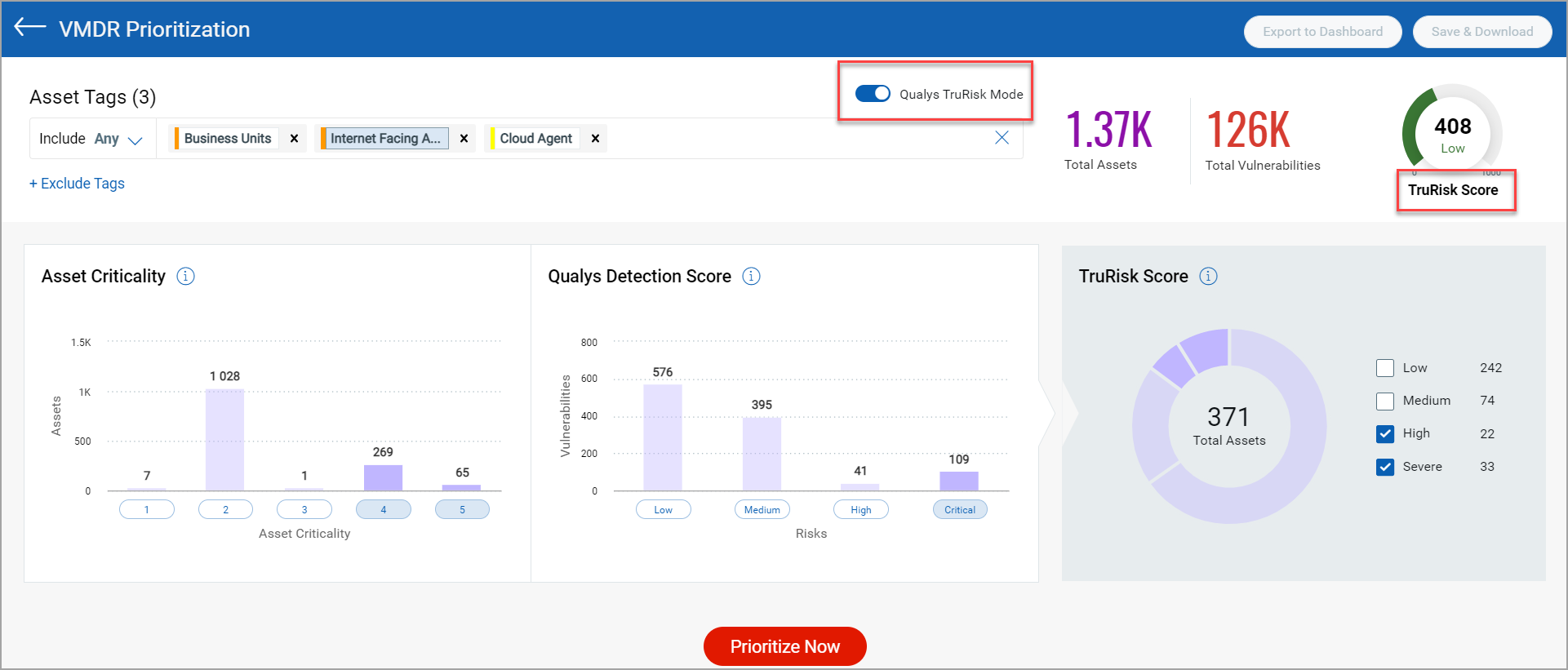Viewport: 1568px width, 670px height.
Task: Uncheck the Severe TruRisk checkbox
Action: pos(1384,467)
